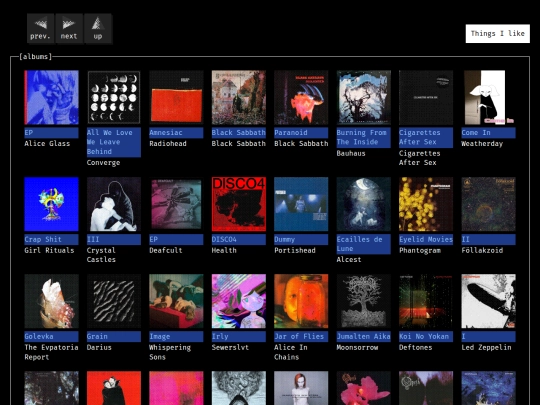Open Moonsorrow Jumalten Aika cover
540x405 pixels.
coord(364,301)
